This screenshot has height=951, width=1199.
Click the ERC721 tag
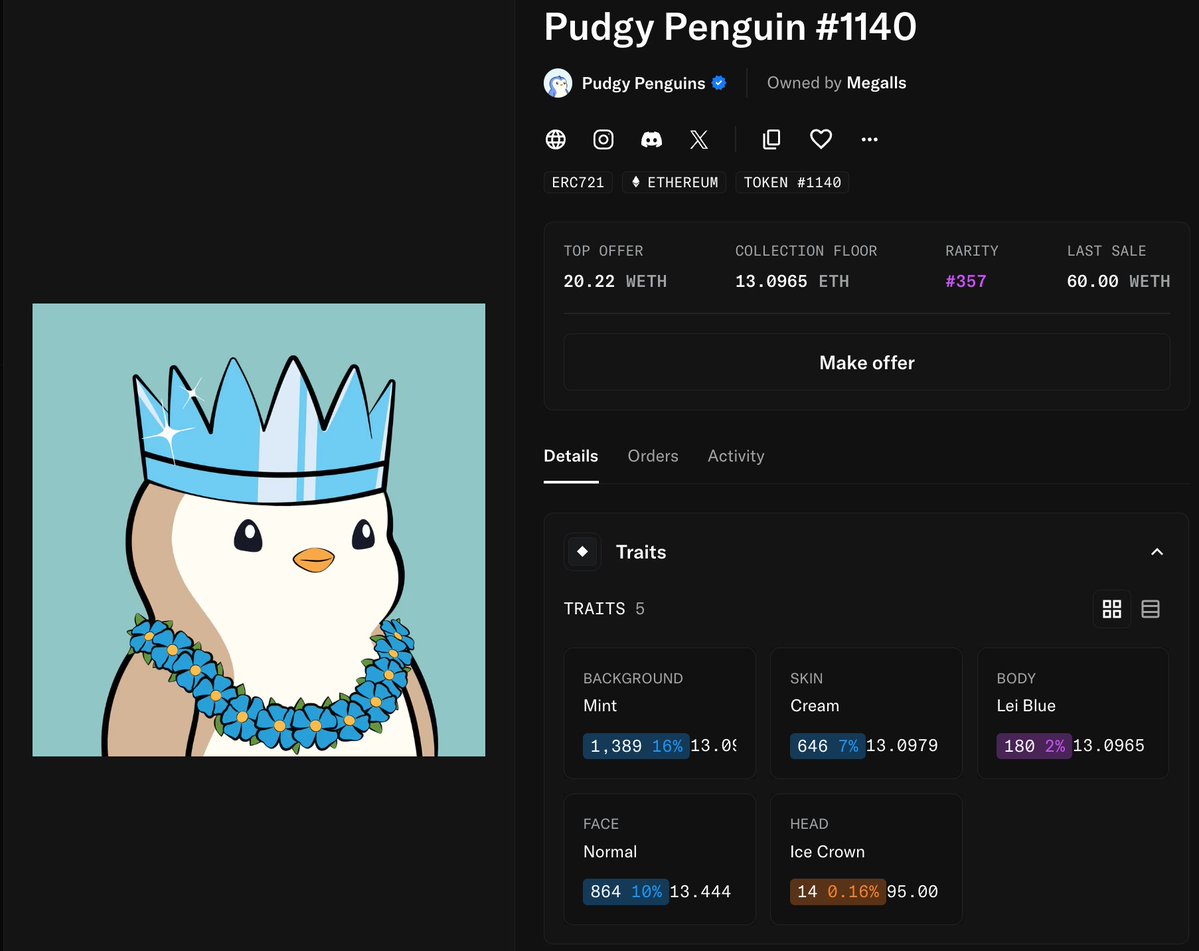(x=578, y=182)
